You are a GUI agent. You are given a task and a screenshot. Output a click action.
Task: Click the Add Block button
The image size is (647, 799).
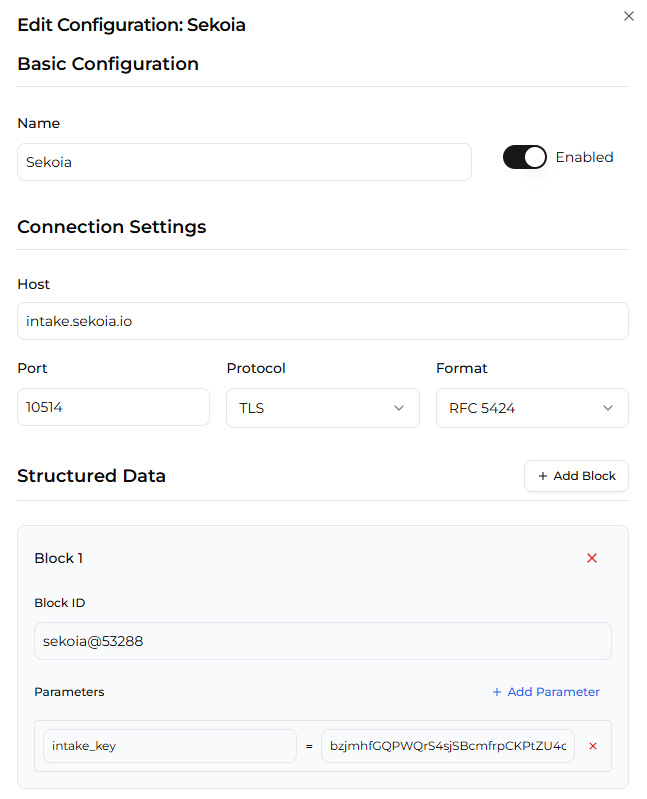[576, 476]
